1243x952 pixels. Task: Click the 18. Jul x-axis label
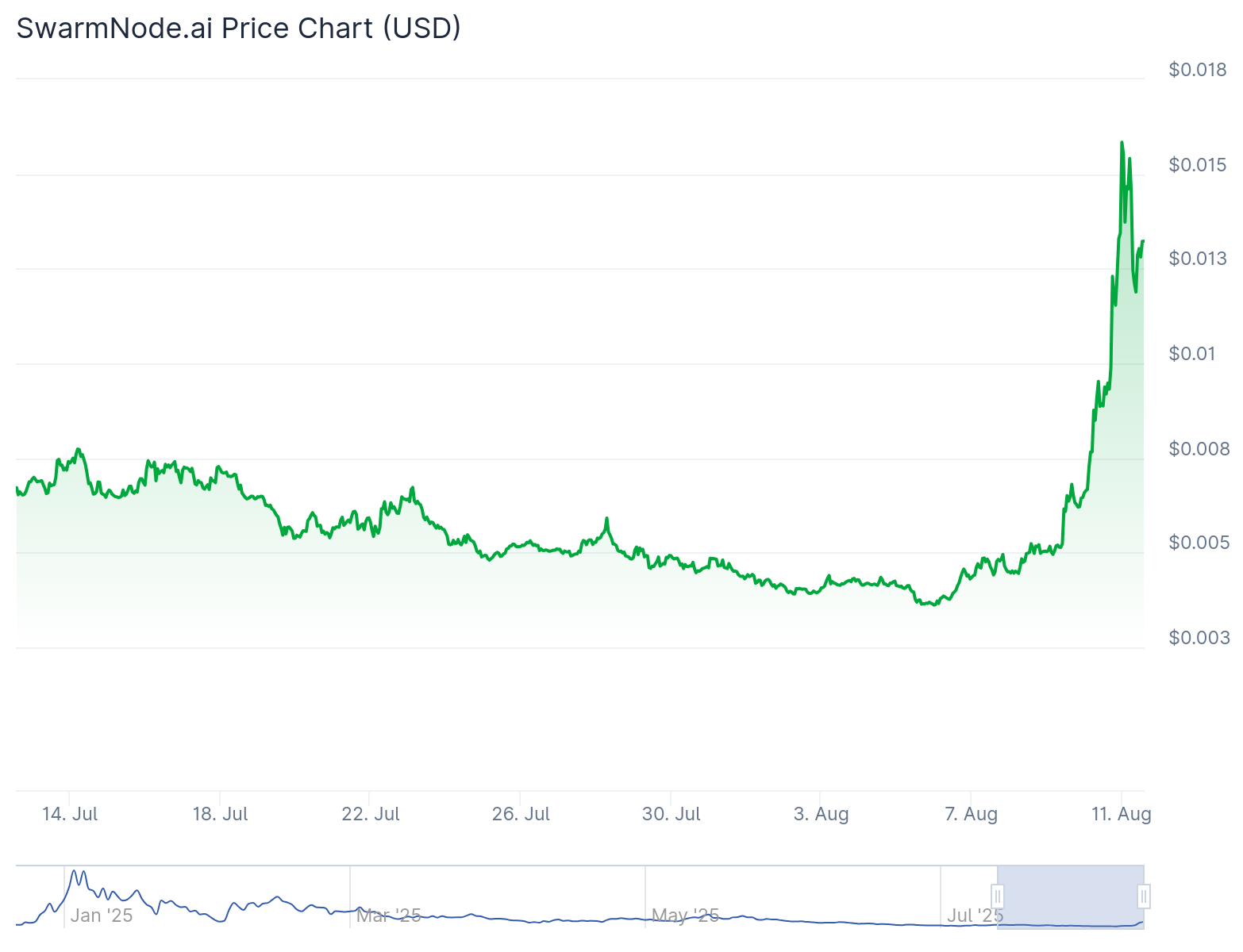coord(220,814)
